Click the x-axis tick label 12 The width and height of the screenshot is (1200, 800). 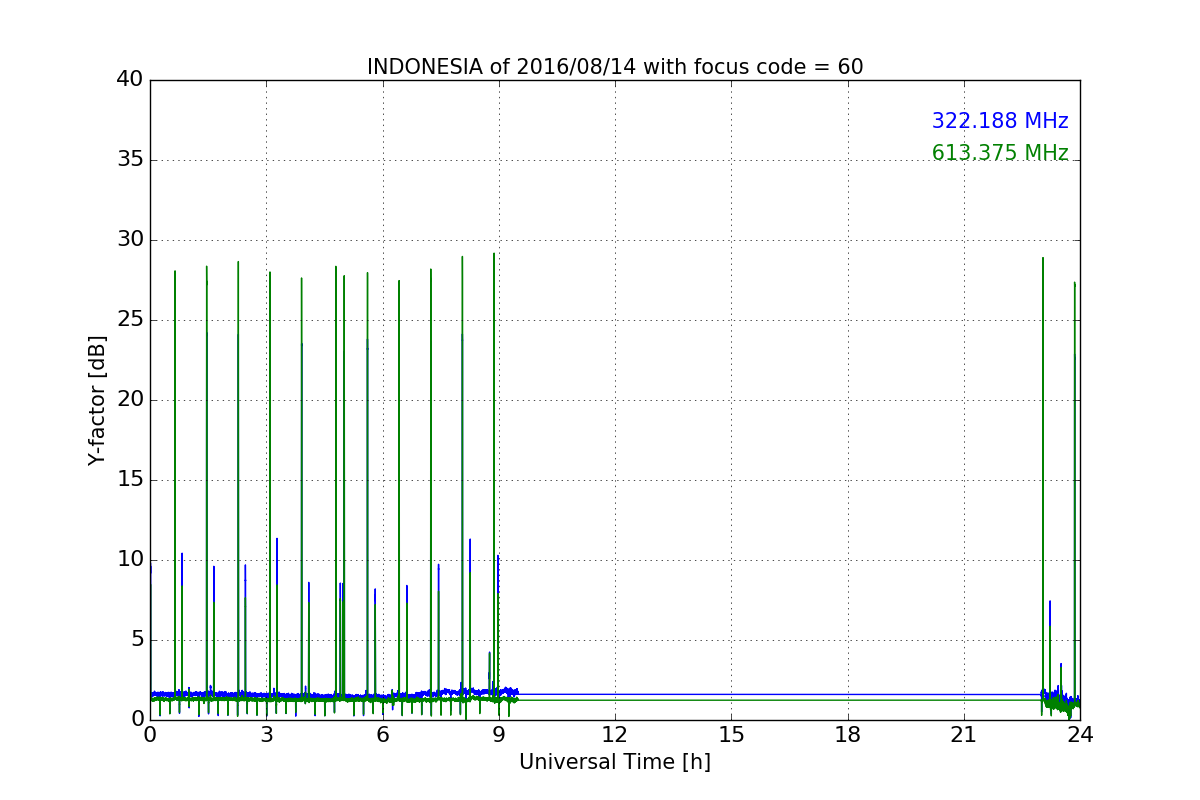(x=615, y=735)
